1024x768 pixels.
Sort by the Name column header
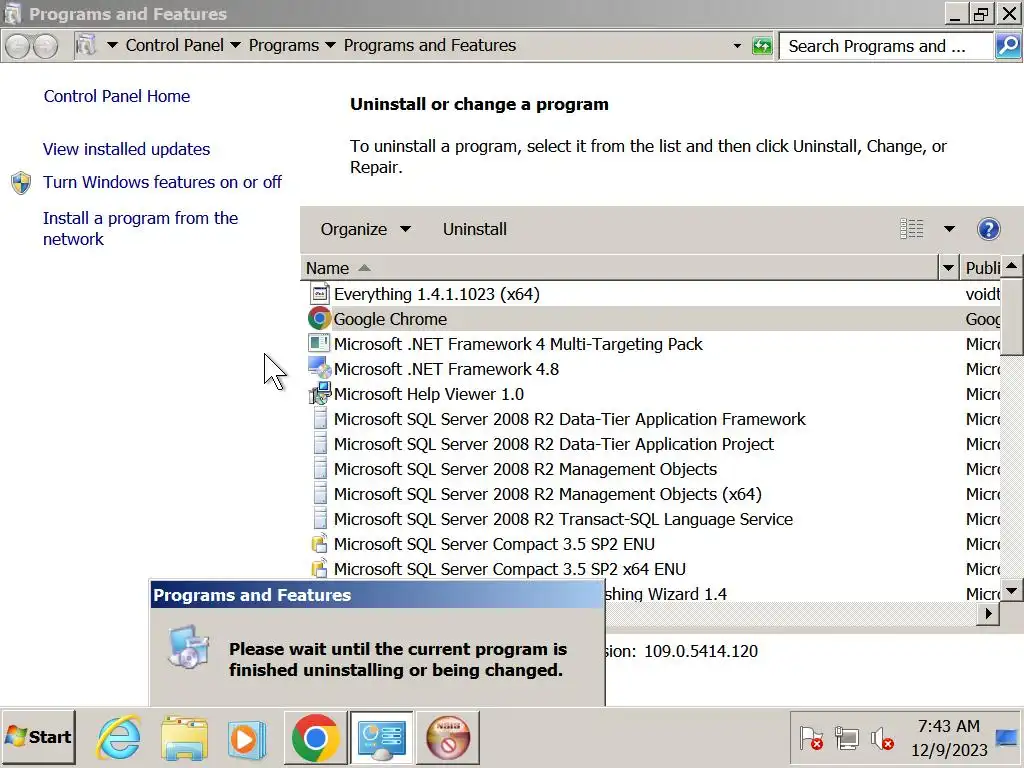[620, 268]
